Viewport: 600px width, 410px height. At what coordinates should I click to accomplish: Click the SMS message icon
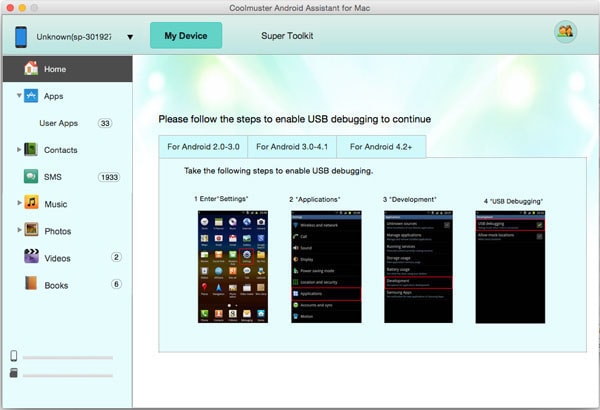pos(31,176)
